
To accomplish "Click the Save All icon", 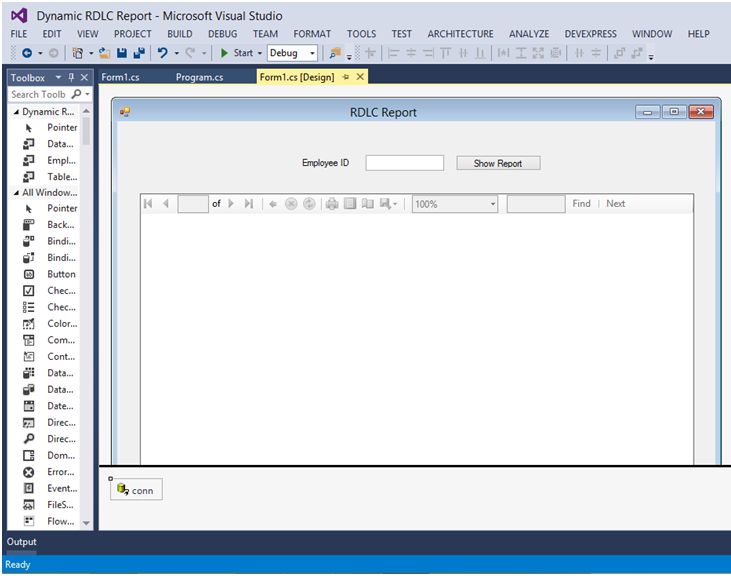I will tap(139, 53).
